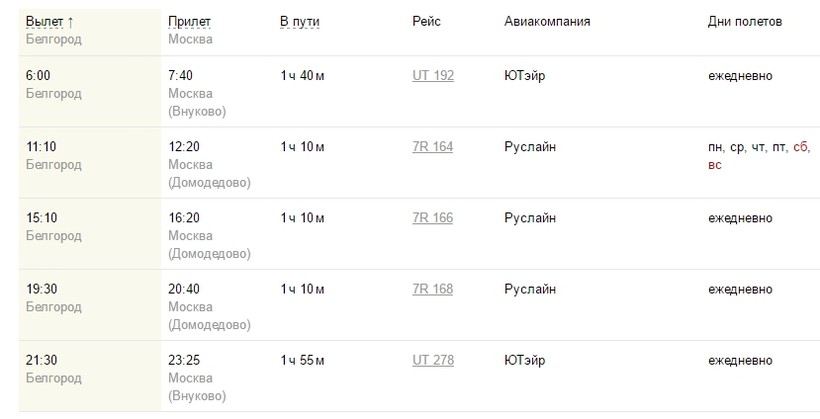This screenshot has height=419, width=820.
Task: Click the Рейс column header
Action: [x=426, y=22]
